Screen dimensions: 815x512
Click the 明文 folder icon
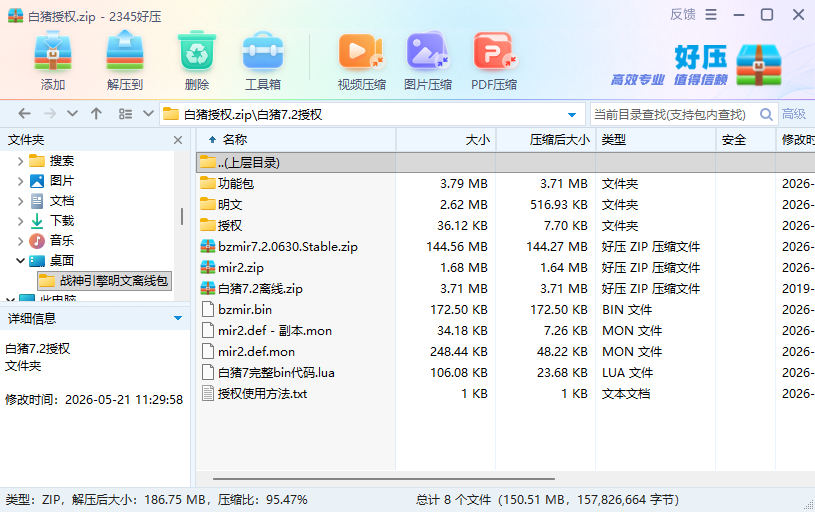tap(208, 204)
